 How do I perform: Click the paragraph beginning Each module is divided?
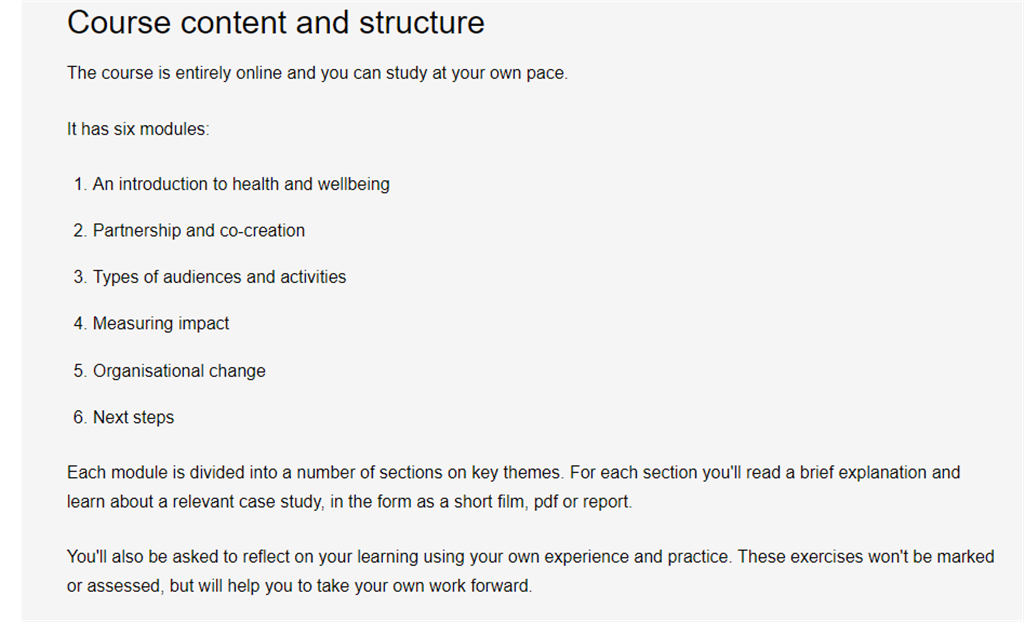pos(513,487)
